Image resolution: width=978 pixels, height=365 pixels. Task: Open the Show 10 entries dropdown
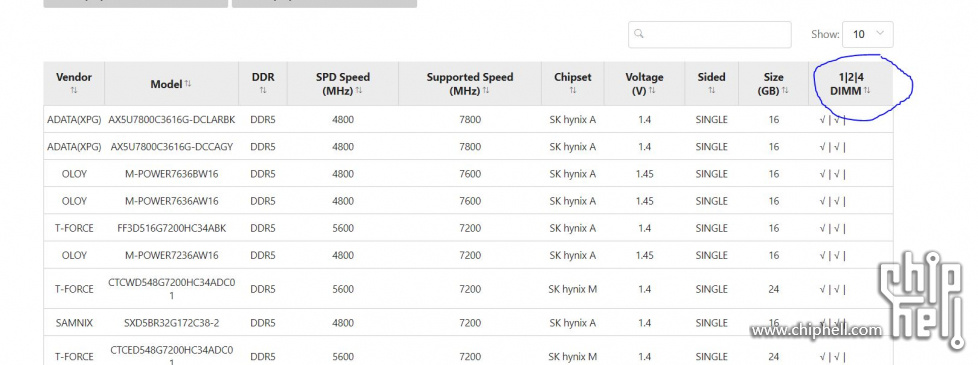pos(868,34)
